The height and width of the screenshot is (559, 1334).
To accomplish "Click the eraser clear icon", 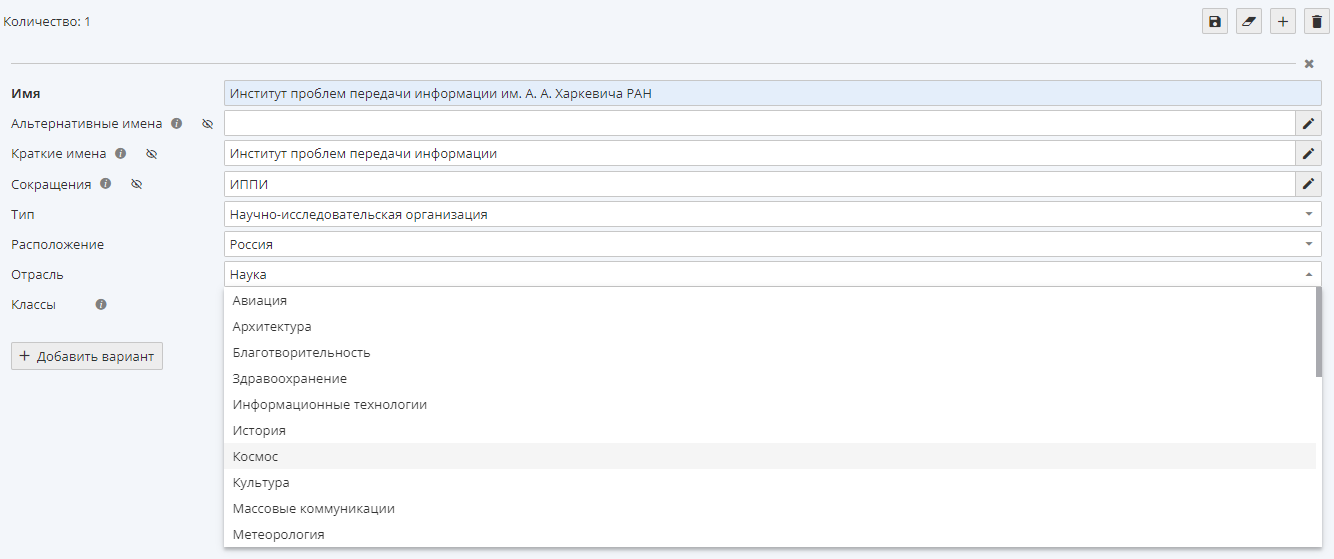I will pyautogui.click(x=1249, y=21).
